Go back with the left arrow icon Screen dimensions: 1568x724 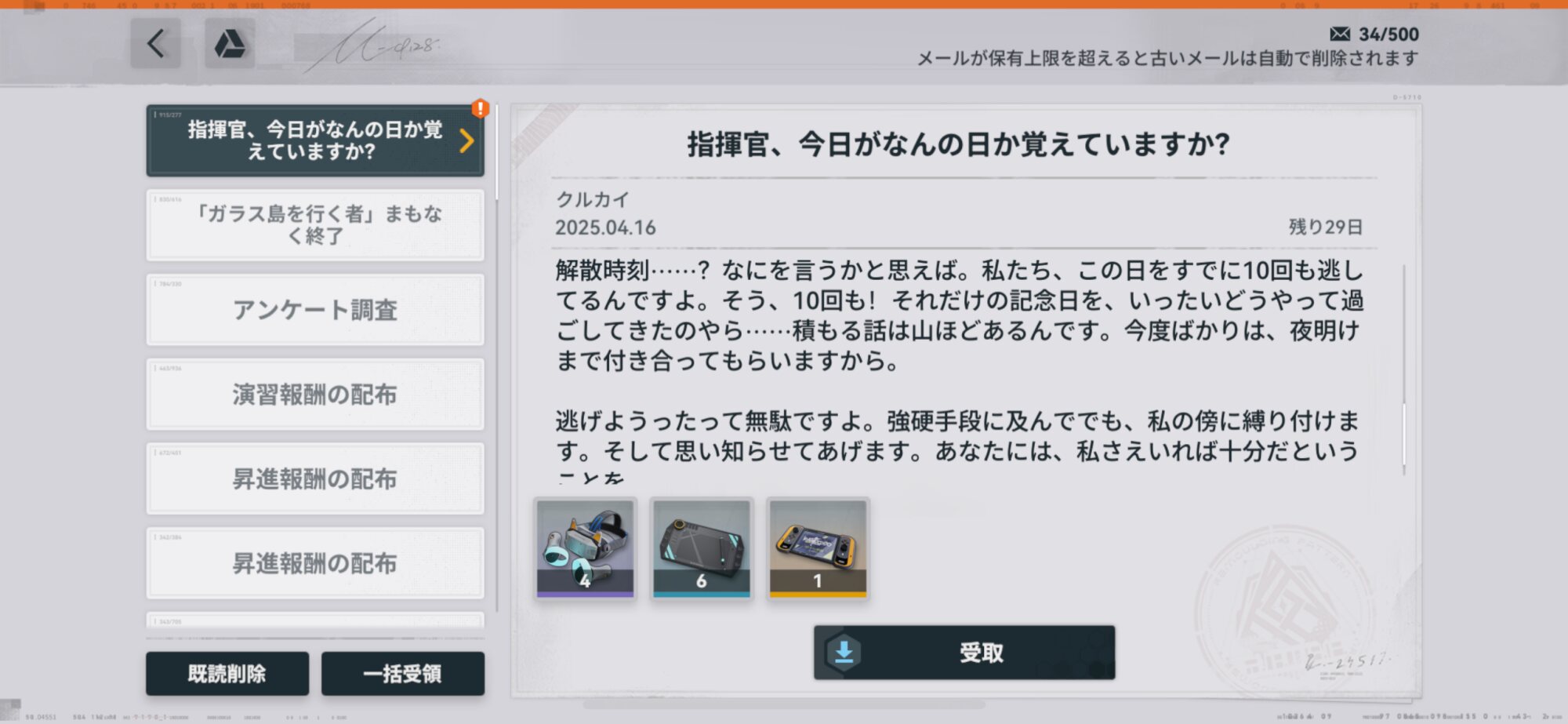(x=156, y=43)
